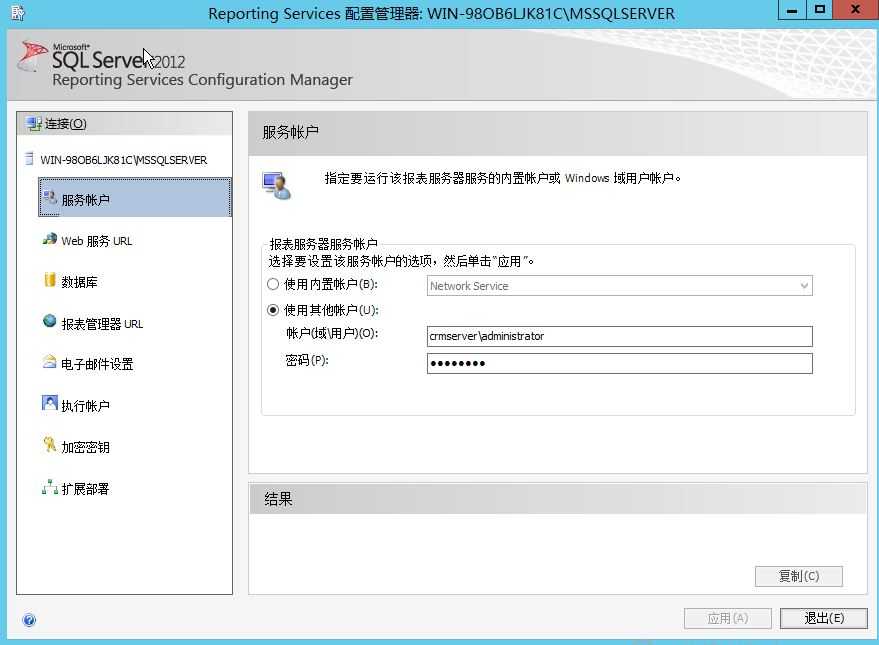
Task: Click the 退出(E) exit button
Action: tap(824, 618)
